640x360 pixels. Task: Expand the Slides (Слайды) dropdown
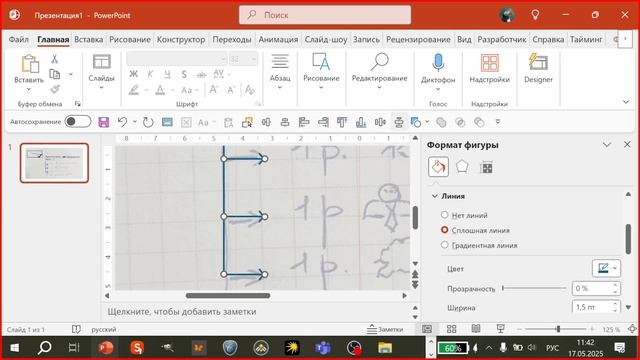tap(101, 88)
